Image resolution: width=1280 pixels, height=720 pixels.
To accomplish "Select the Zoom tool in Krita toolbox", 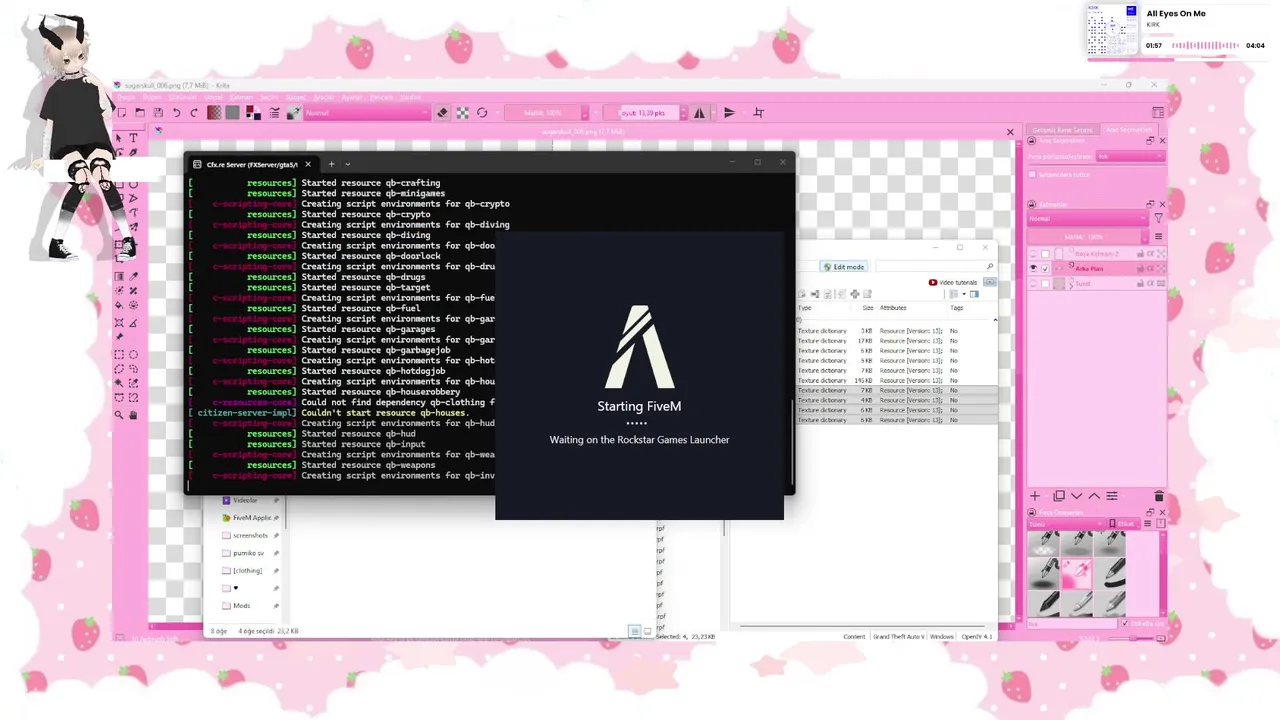I will pos(118,415).
